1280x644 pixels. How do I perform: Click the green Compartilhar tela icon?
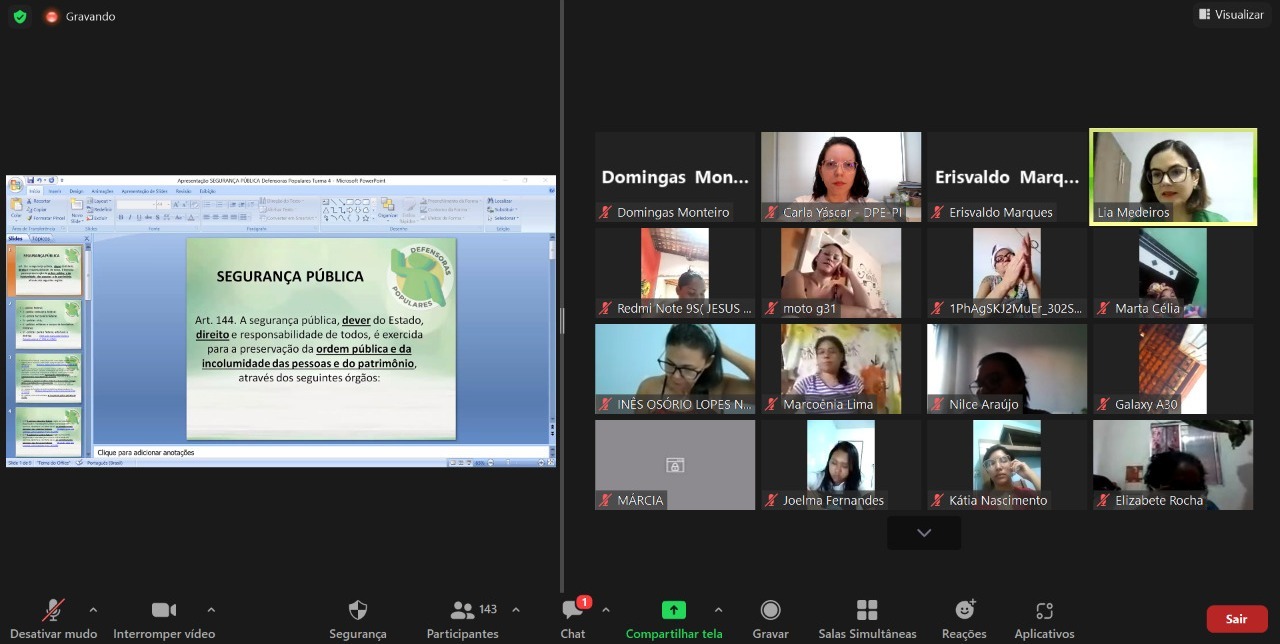click(674, 610)
